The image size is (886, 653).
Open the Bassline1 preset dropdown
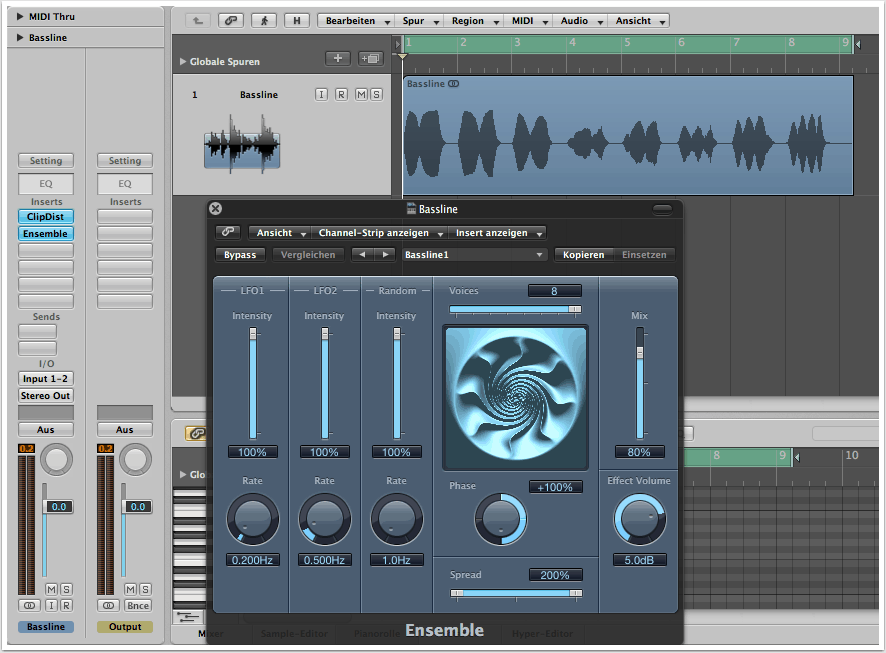(x=475, y=255)
